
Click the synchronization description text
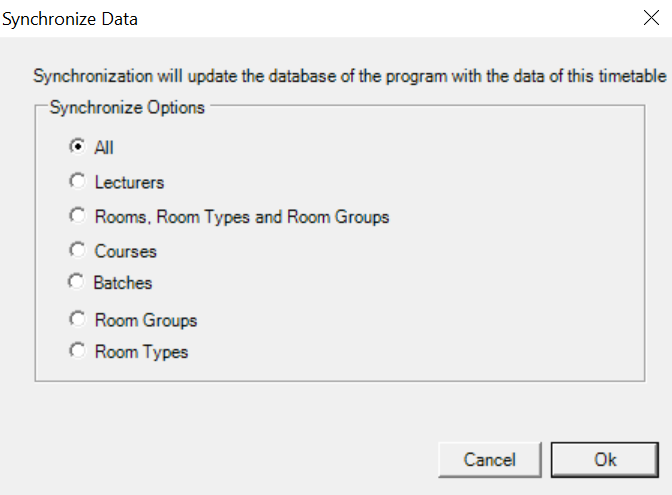coord(350,76)
